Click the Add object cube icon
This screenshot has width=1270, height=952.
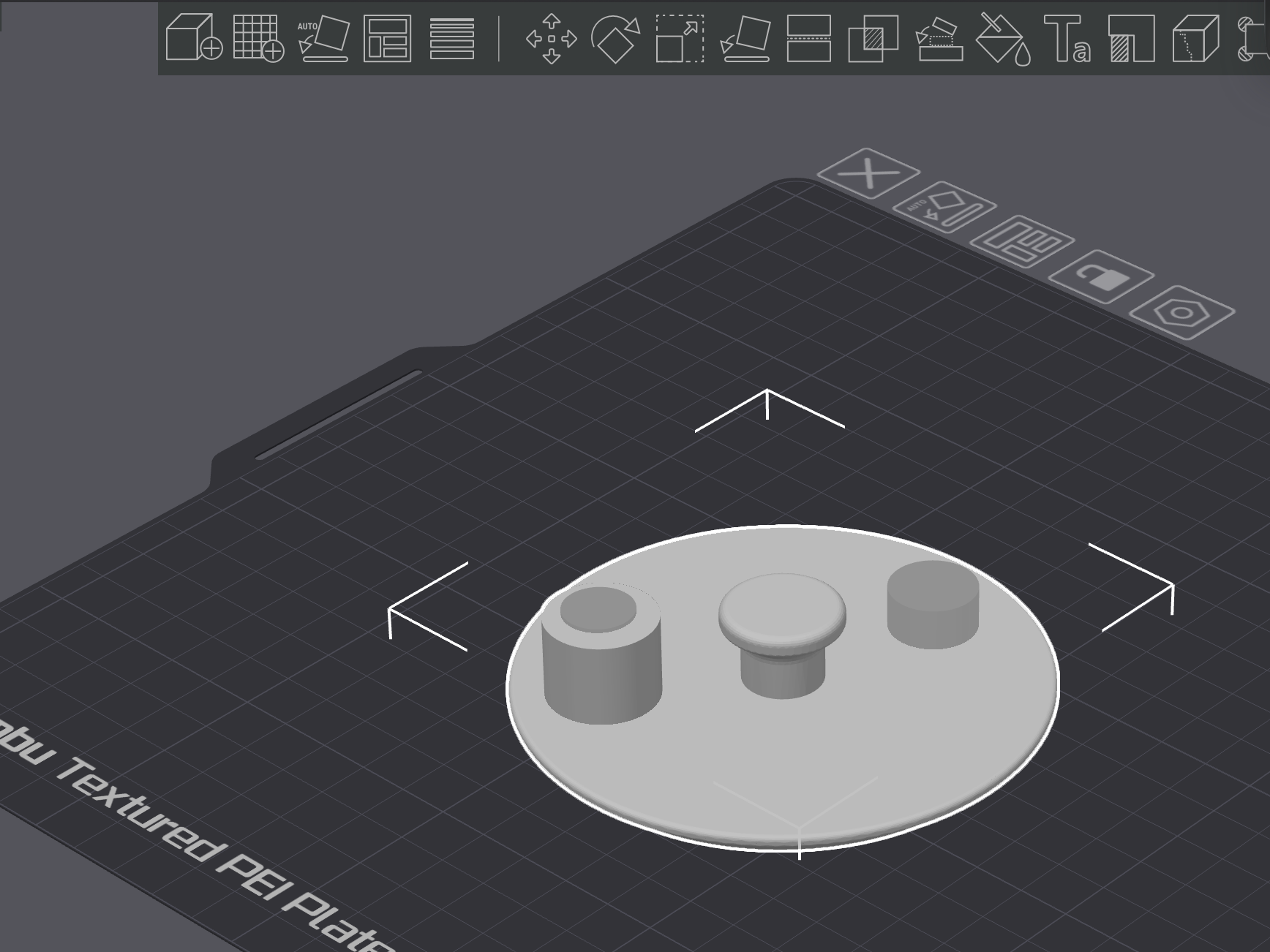(x=194, y=37)
